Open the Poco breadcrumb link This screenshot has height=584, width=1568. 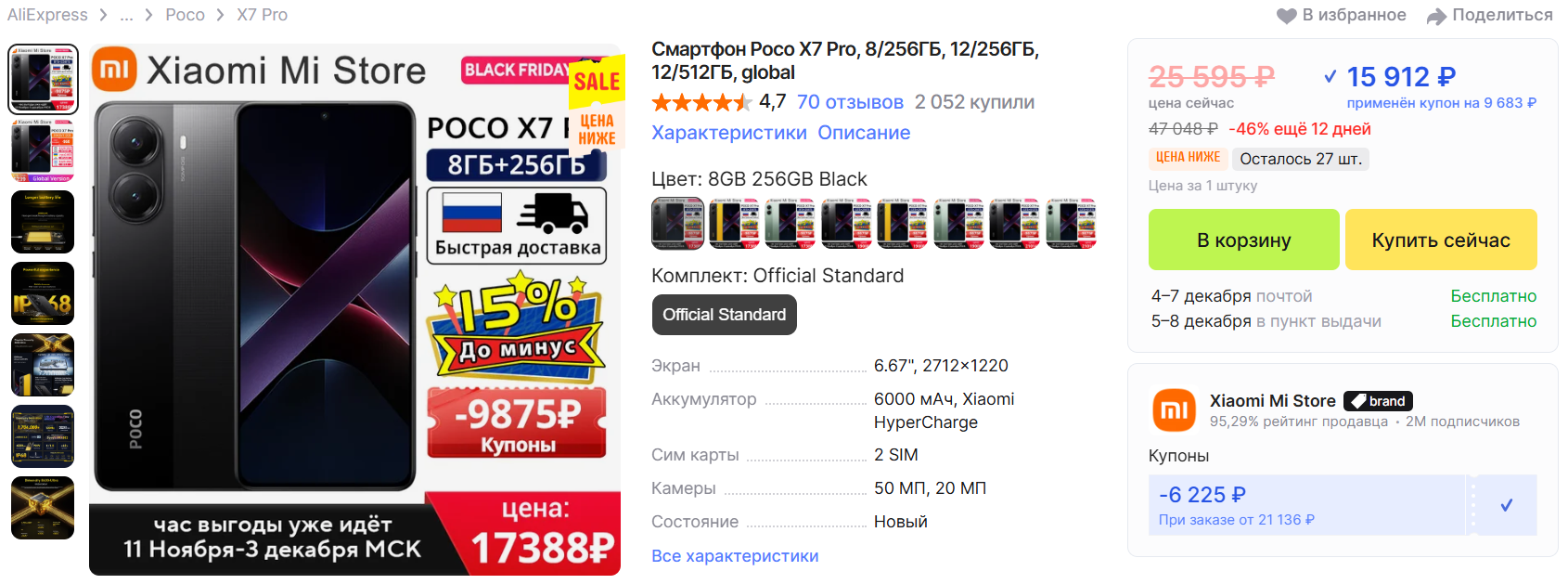tap(185, 15)
